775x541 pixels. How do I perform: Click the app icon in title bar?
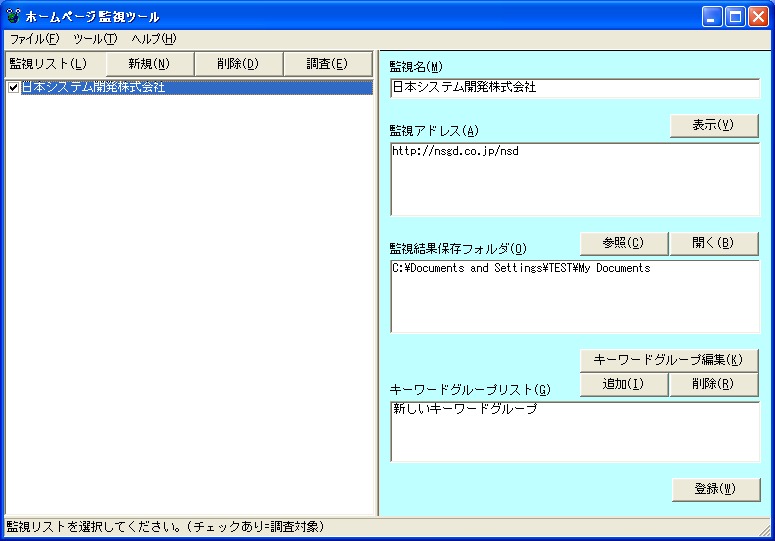point(13,16)
